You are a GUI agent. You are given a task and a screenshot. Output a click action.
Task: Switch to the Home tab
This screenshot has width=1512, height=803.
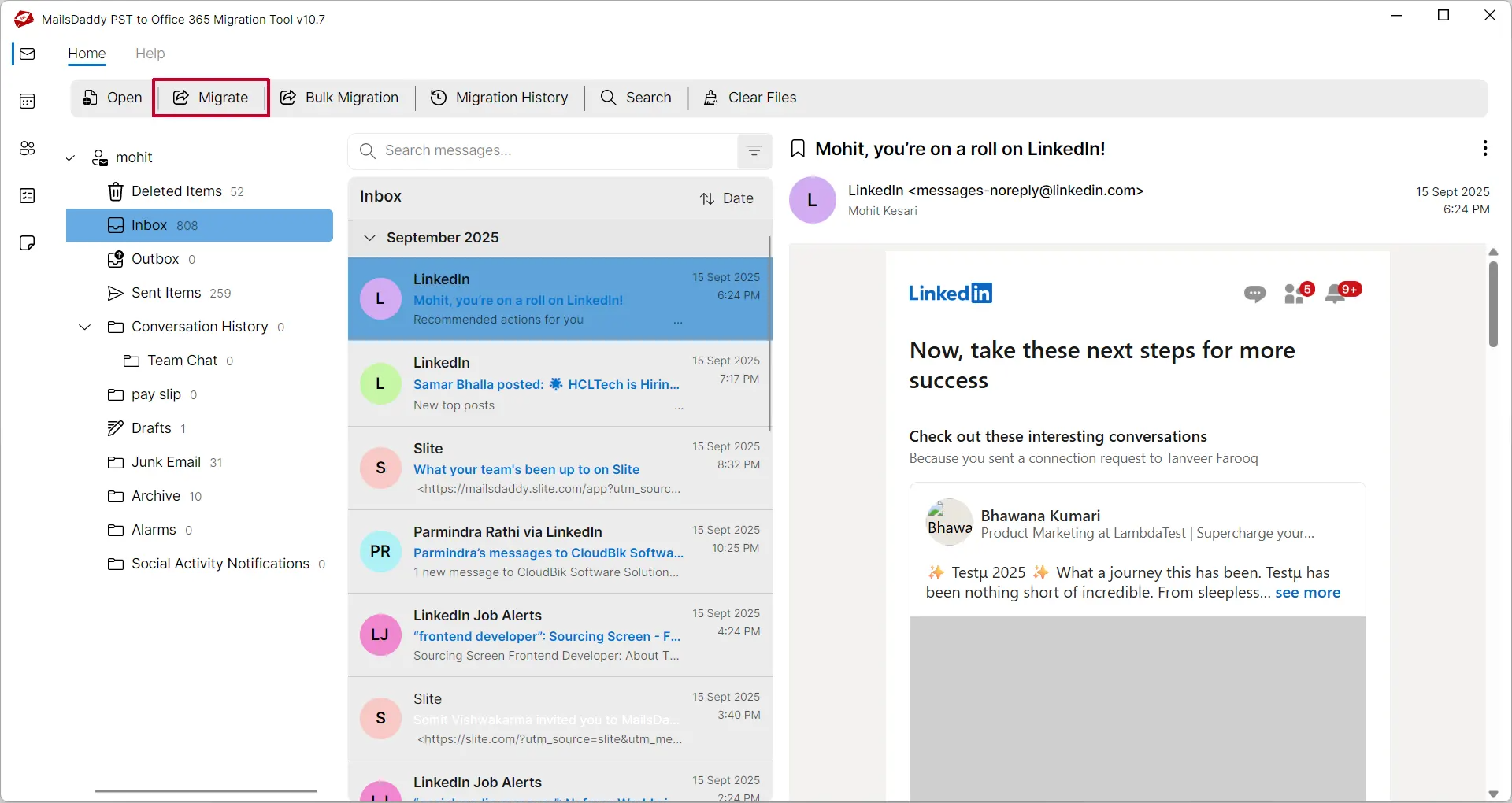tap(87, 54)
